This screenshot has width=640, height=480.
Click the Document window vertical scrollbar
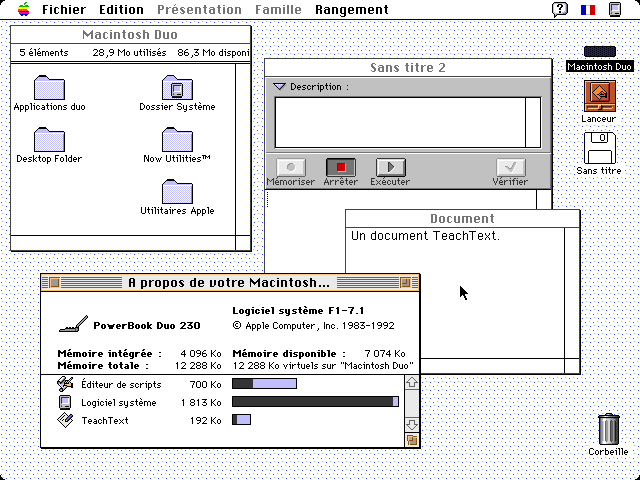coord(572,293)
